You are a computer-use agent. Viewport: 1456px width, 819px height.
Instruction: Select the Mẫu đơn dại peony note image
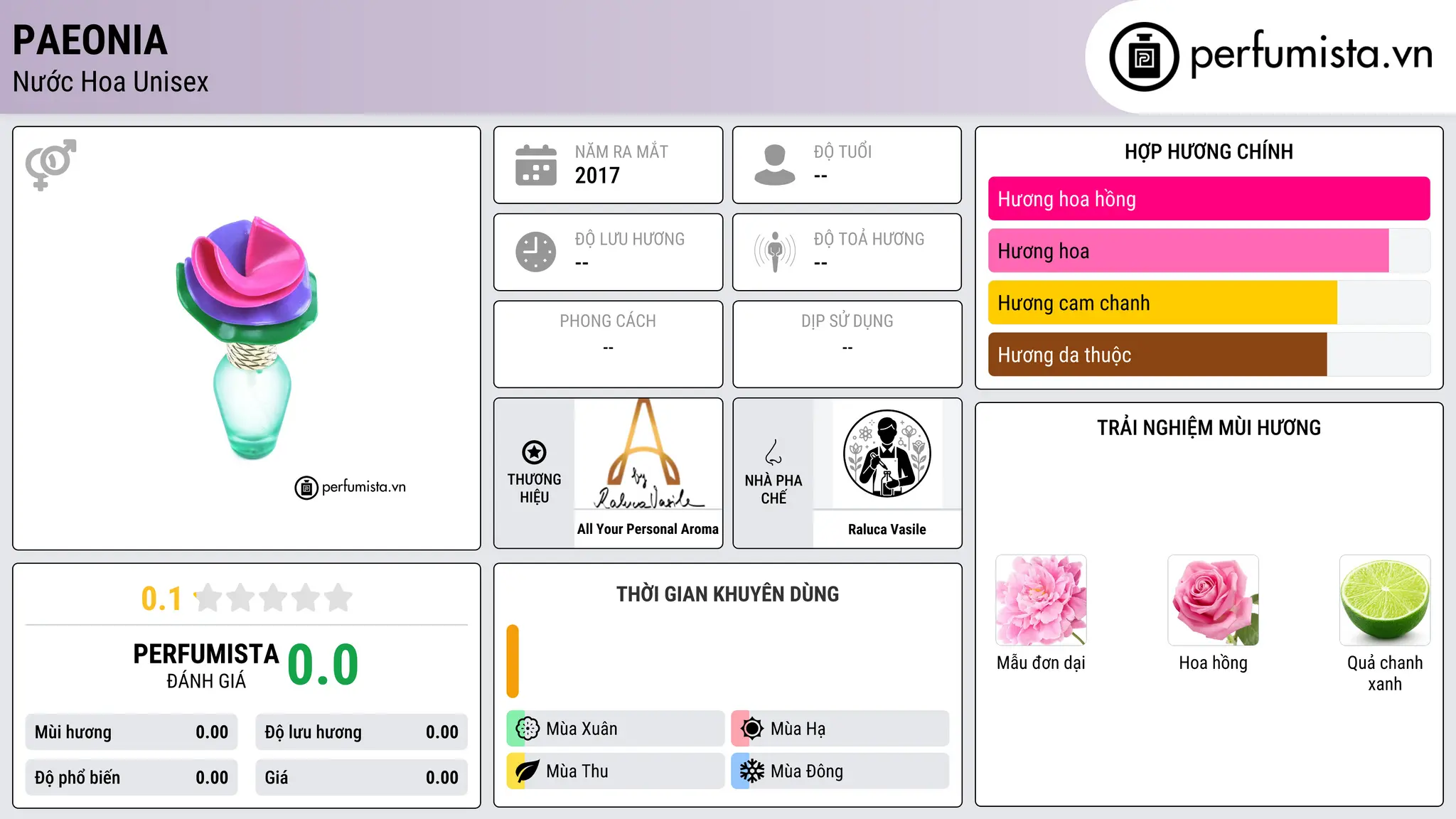point(1041,600)
